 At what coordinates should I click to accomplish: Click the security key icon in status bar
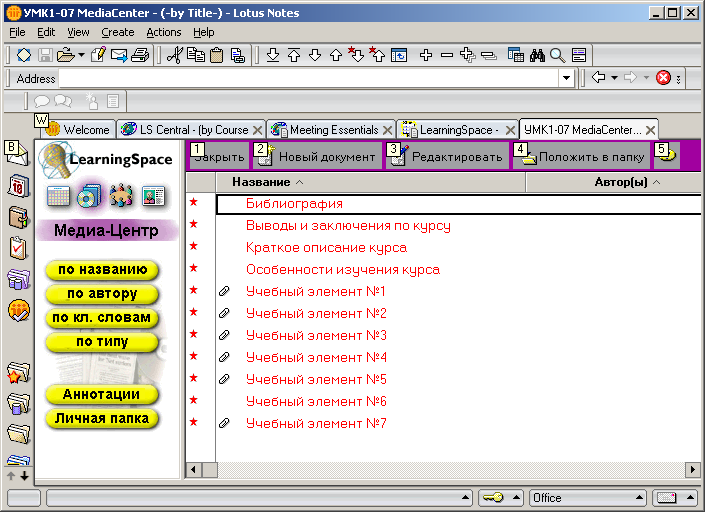coord(494,497)
